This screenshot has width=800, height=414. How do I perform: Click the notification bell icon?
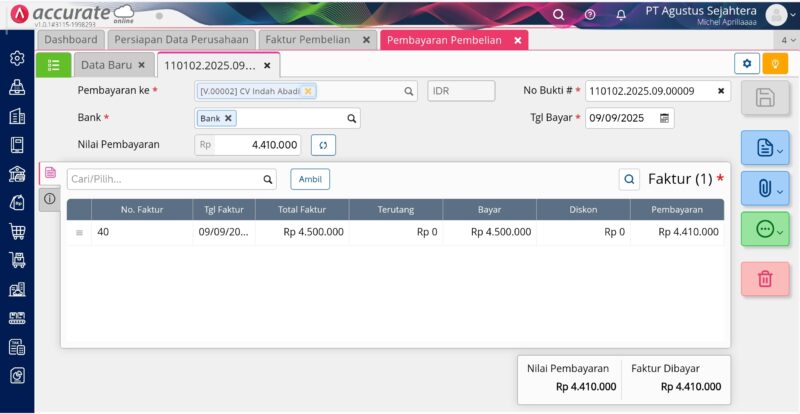tap(621, 14)
